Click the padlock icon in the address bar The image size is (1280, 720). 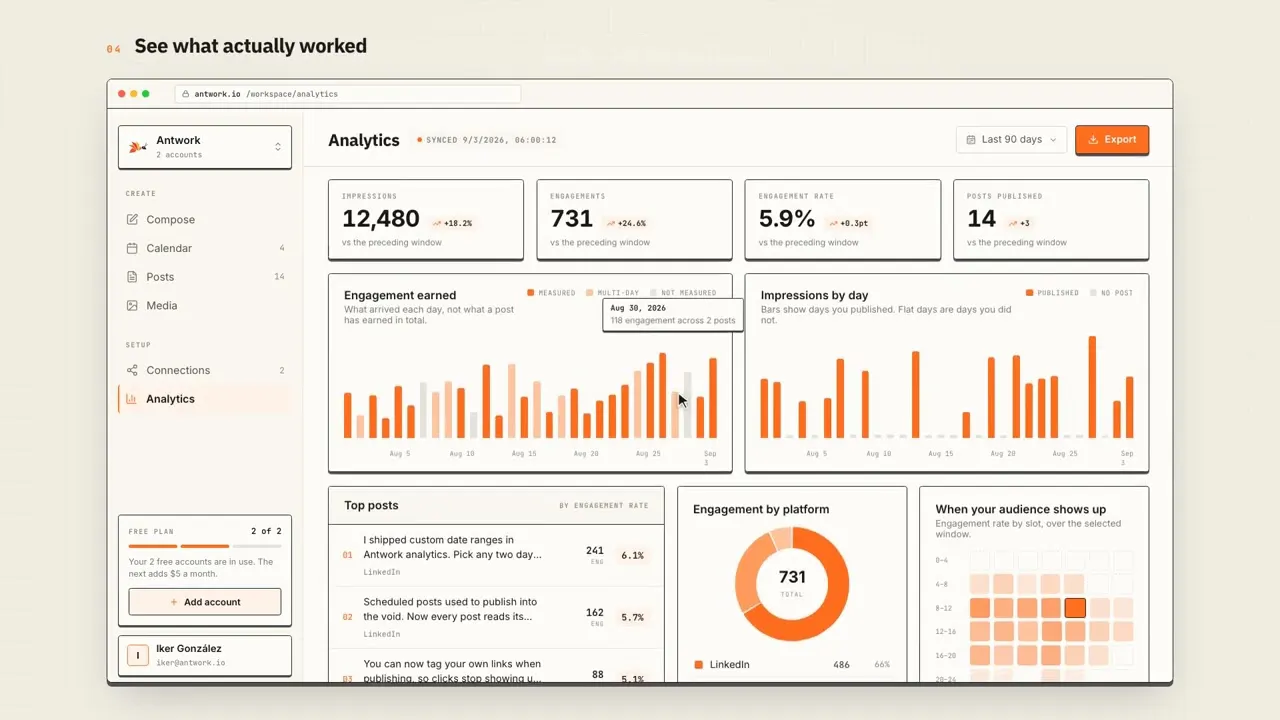coord(186,94)
